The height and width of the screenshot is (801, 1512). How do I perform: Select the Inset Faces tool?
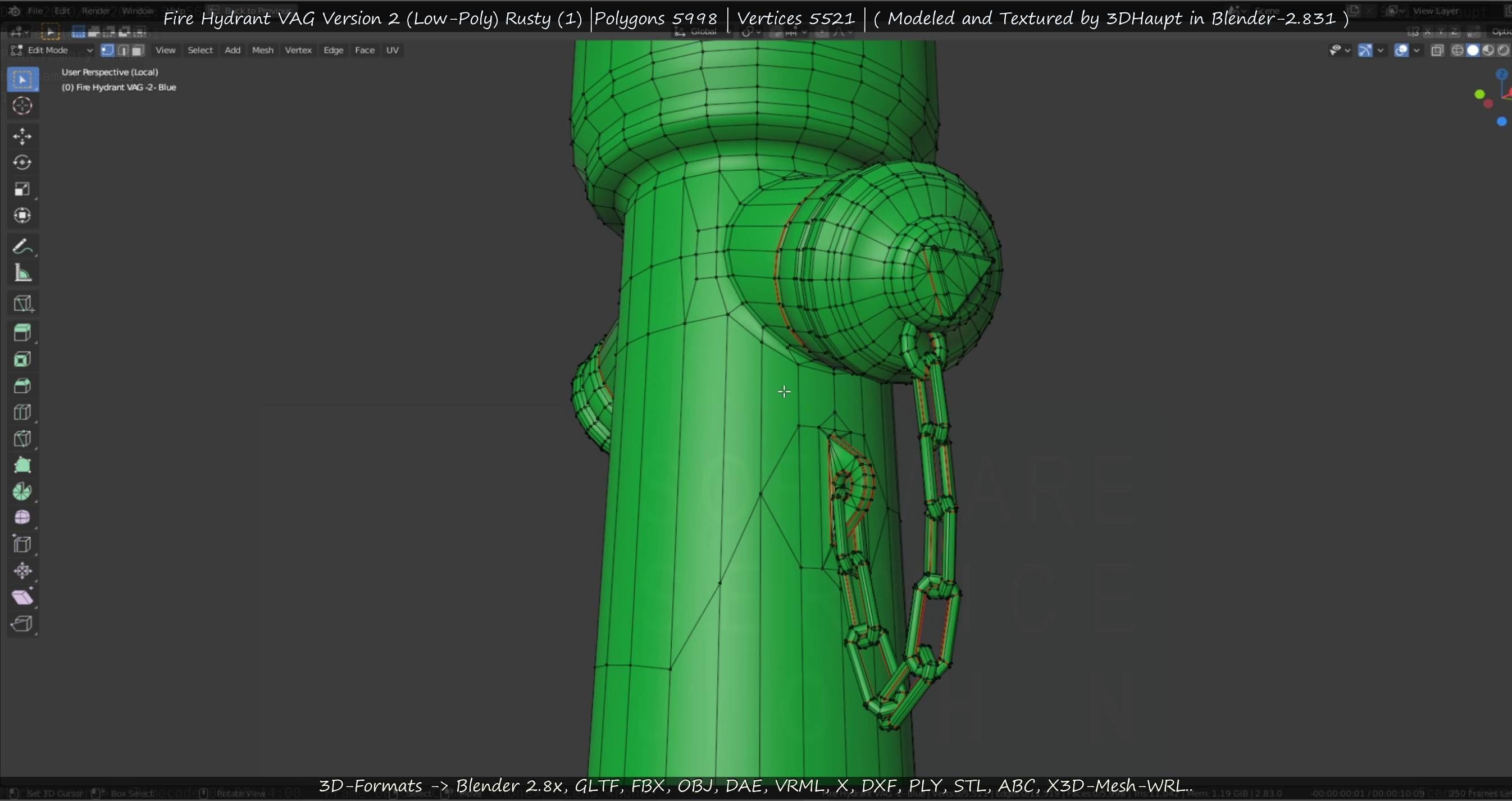[x=23, y=359]
